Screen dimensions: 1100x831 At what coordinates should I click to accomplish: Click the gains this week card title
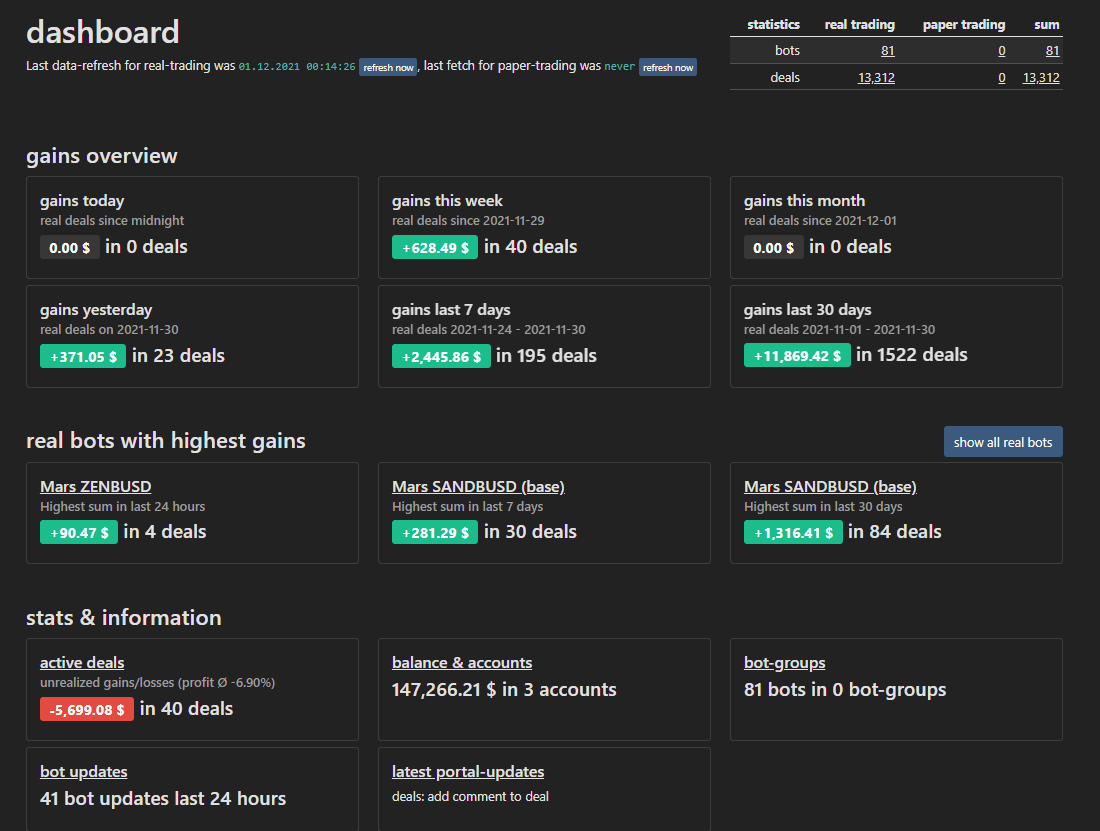tap(447, 201)
